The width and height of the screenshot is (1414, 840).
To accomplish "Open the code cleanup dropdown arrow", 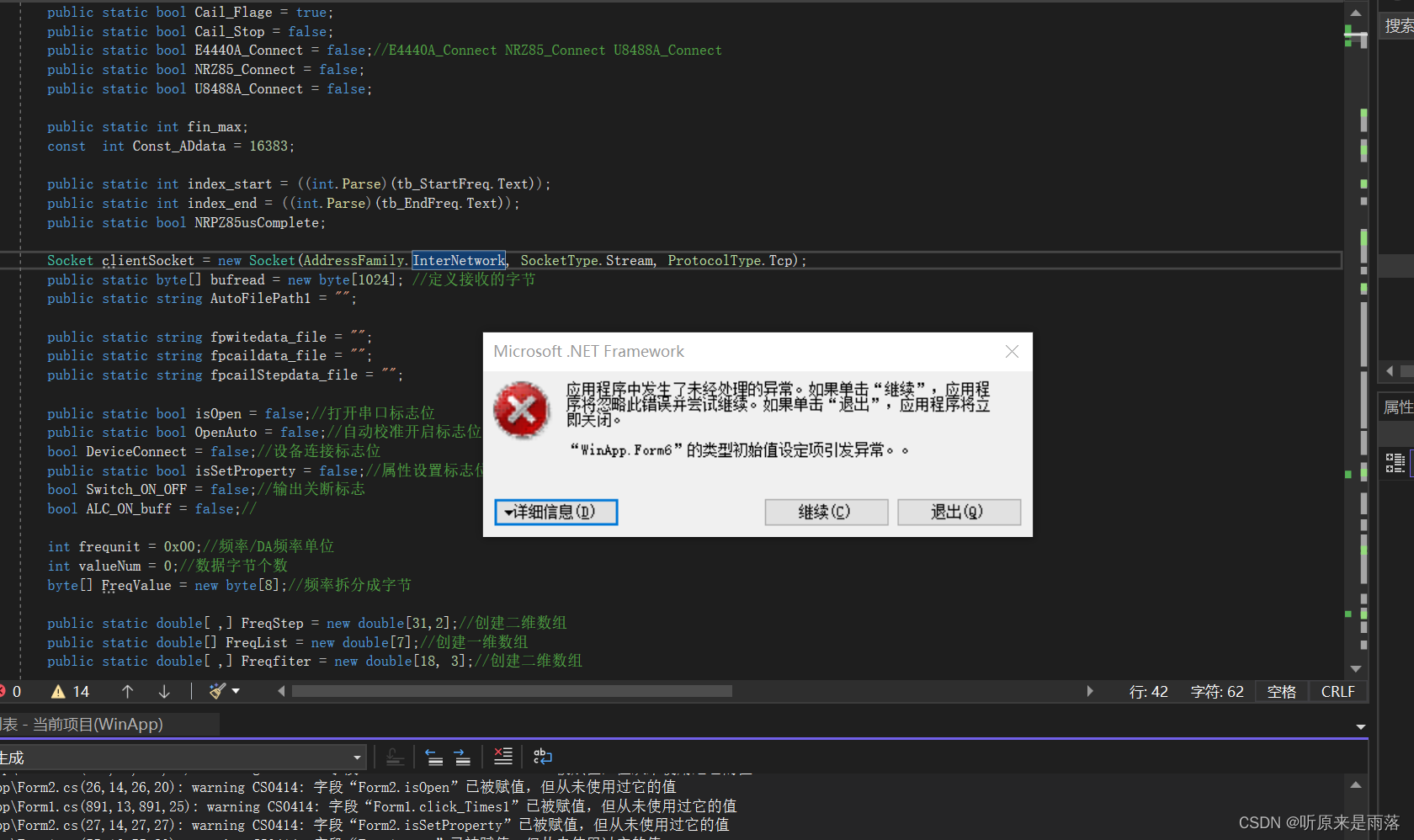I will 236,691.
